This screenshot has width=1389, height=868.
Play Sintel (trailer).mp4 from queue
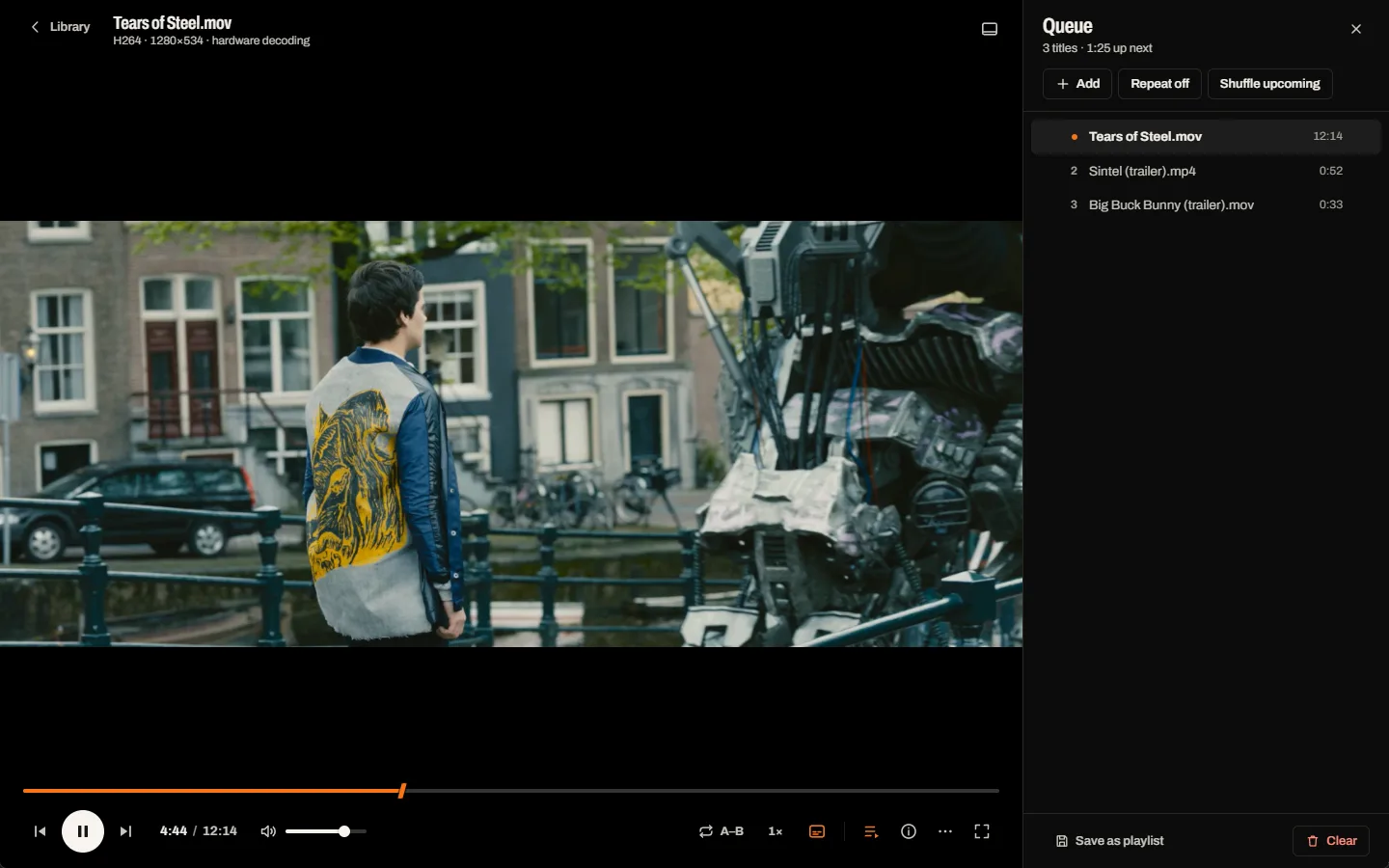(x=1206, y=171)
